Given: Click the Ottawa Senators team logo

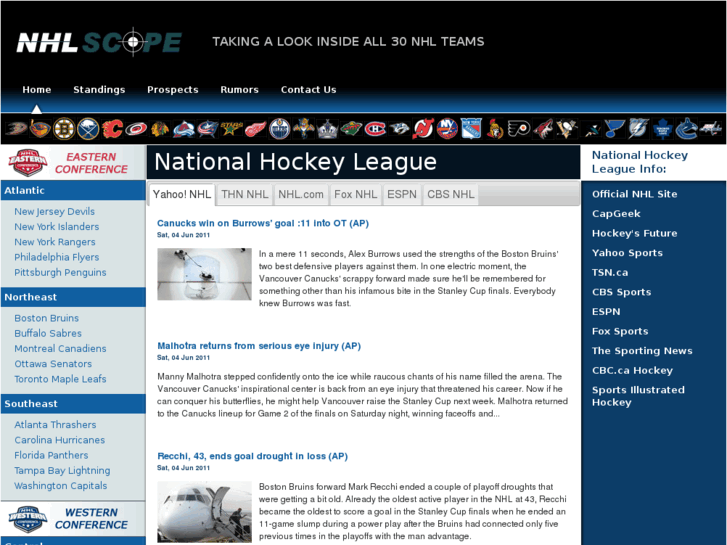Looking at the screenshot, I should tap(495, 128).
